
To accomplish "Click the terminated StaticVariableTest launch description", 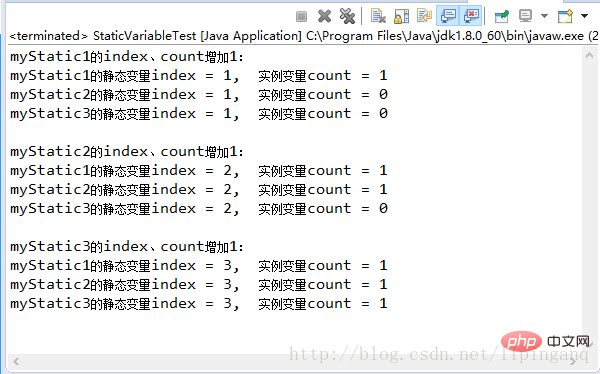I will coord(304,36).
